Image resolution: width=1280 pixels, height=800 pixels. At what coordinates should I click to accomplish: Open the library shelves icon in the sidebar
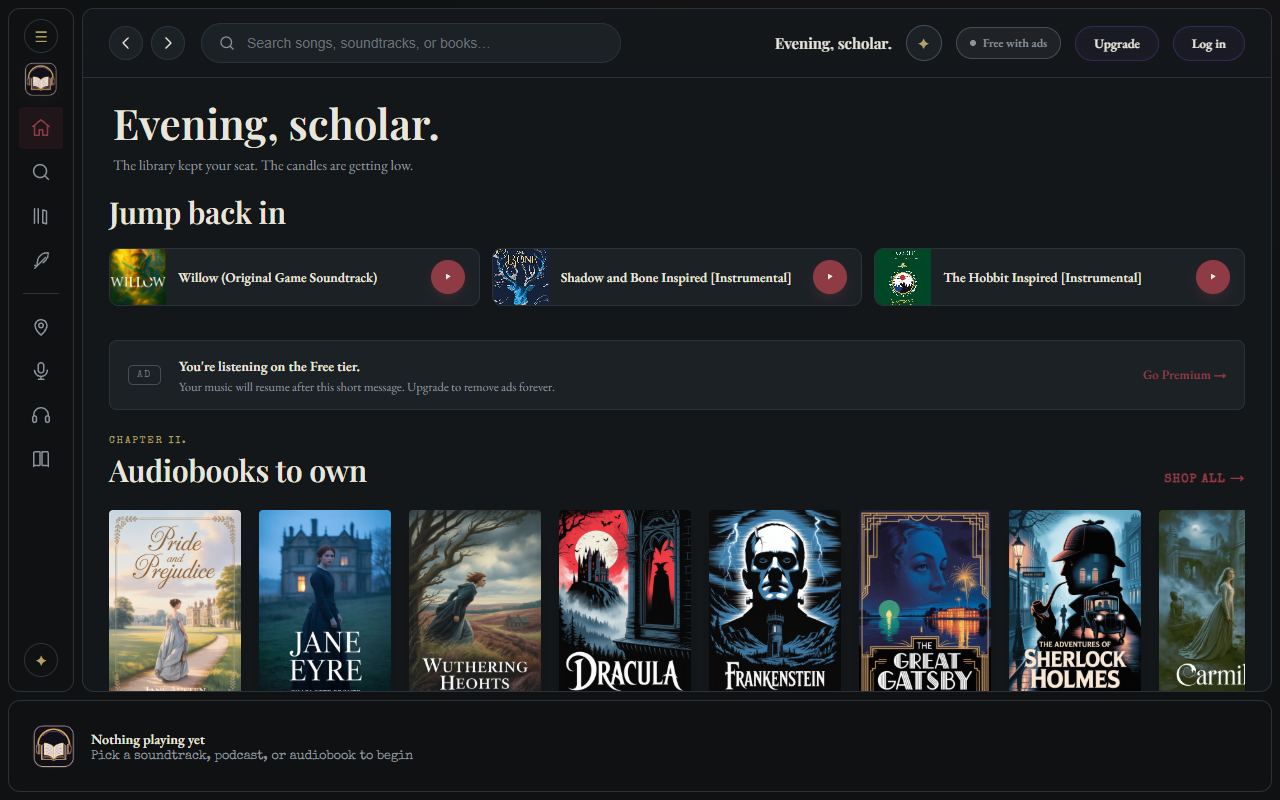tap(41, 216)
